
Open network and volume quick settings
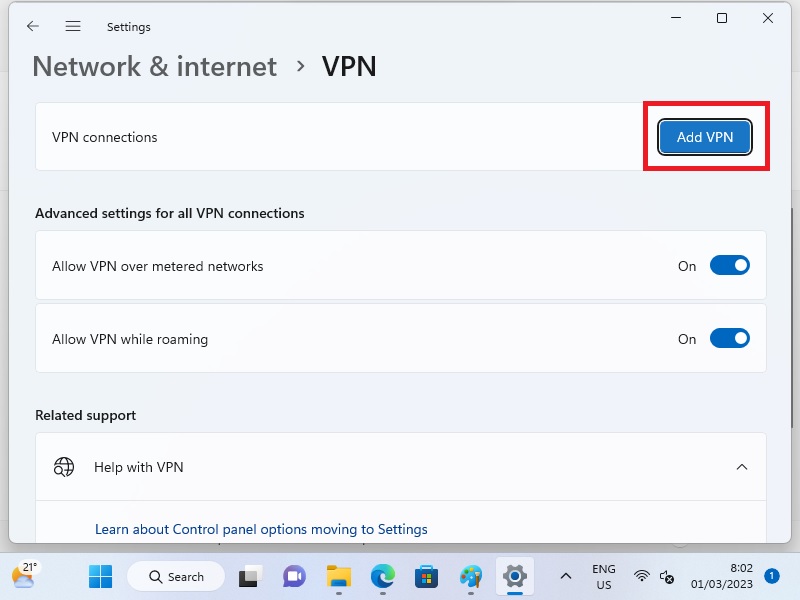[x=654, y=577]
